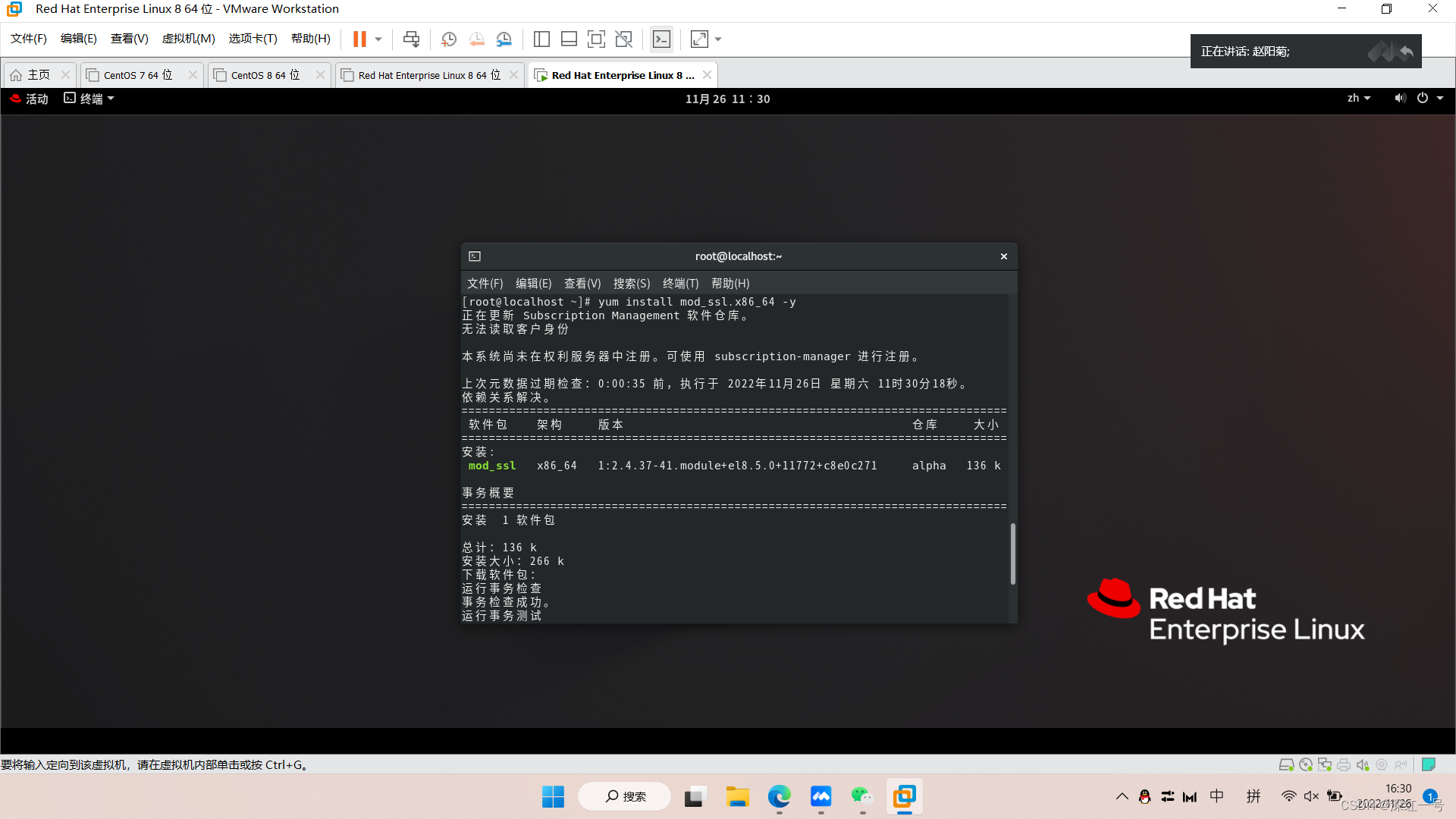Take a snapshot of the virtual machine
Screen dimensions: 1456x819
coord(448,39)
